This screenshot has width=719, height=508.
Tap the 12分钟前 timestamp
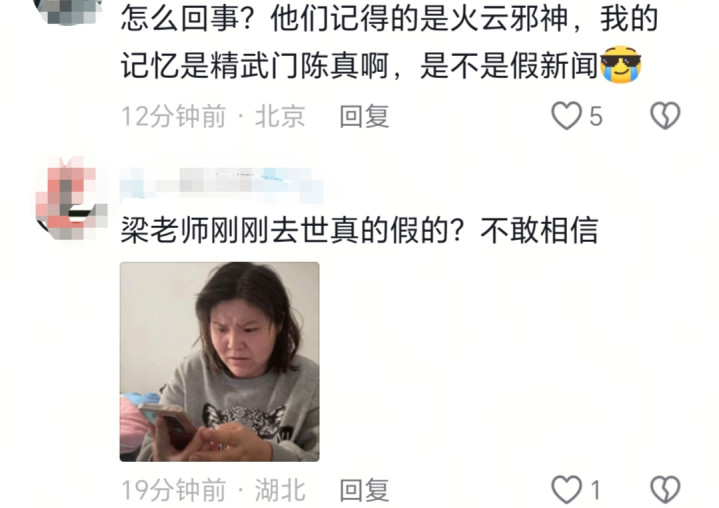[x=173, y=116]
